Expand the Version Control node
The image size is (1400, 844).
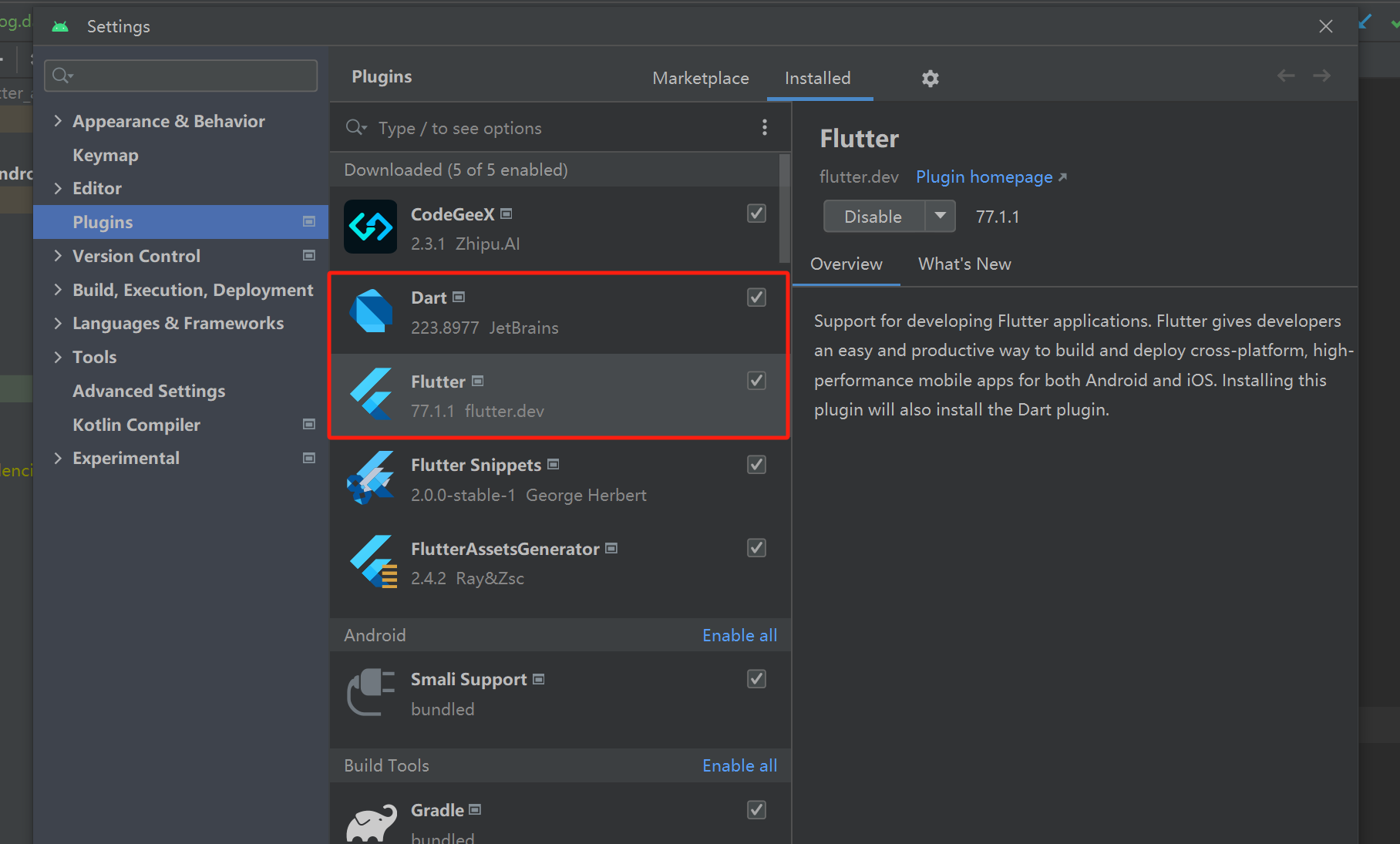58,255
